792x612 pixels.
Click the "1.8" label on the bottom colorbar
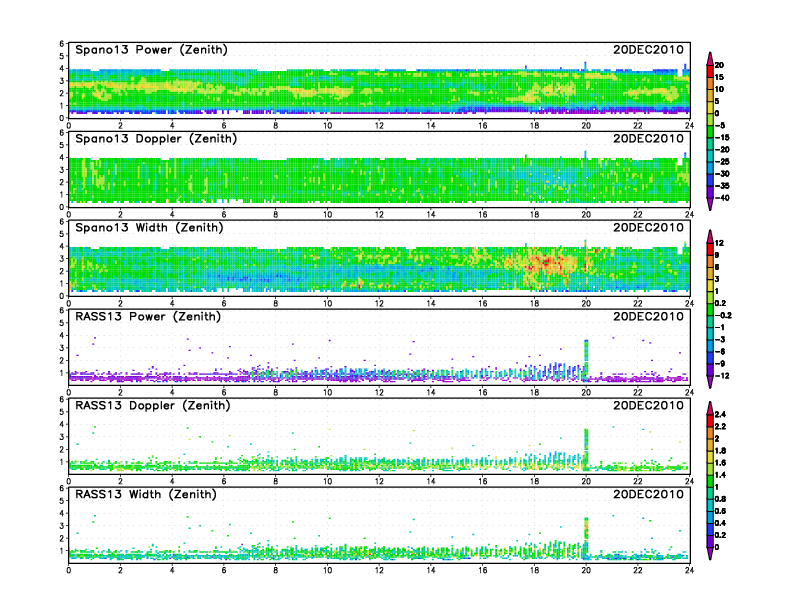720,450
